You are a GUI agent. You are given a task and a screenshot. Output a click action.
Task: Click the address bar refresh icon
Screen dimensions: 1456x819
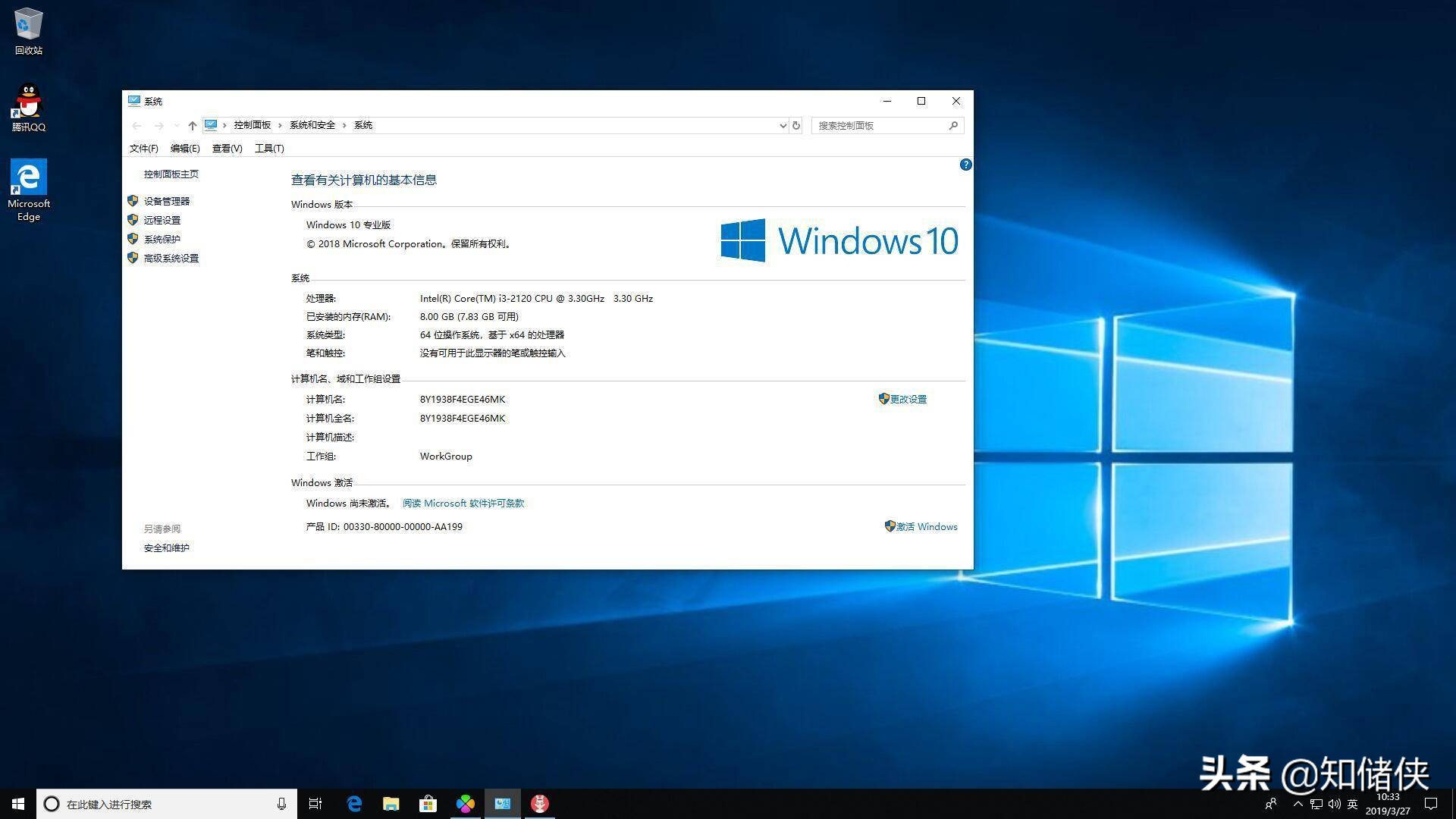coord(796,126)
